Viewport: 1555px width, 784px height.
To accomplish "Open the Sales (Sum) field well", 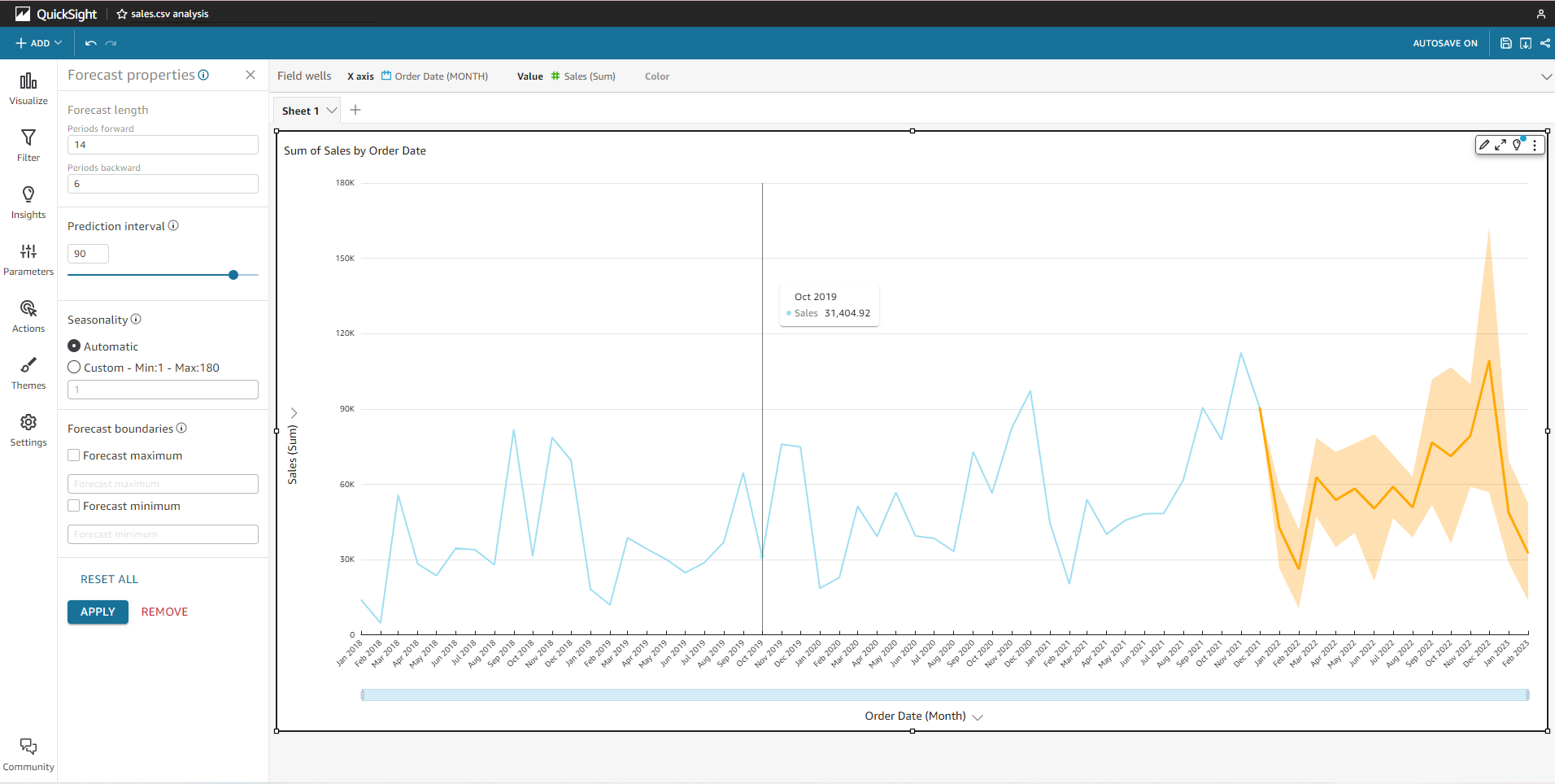I will (583, 76).
